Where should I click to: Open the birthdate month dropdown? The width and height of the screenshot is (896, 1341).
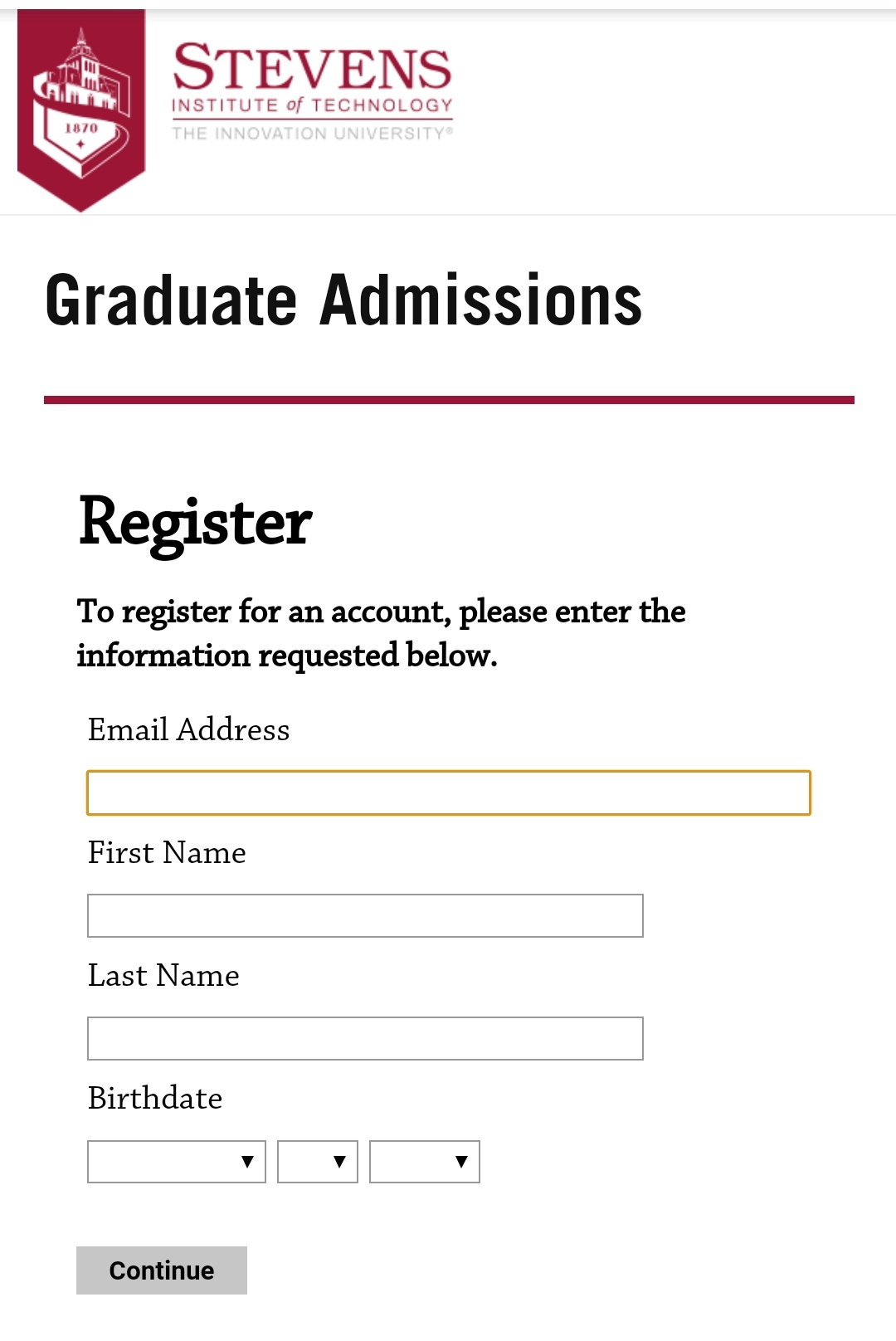pyautogui.click(x=176, y=1162)
